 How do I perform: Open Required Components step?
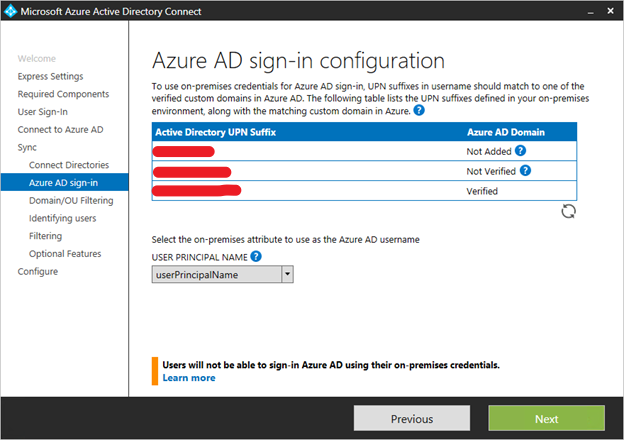click(63, 94)
